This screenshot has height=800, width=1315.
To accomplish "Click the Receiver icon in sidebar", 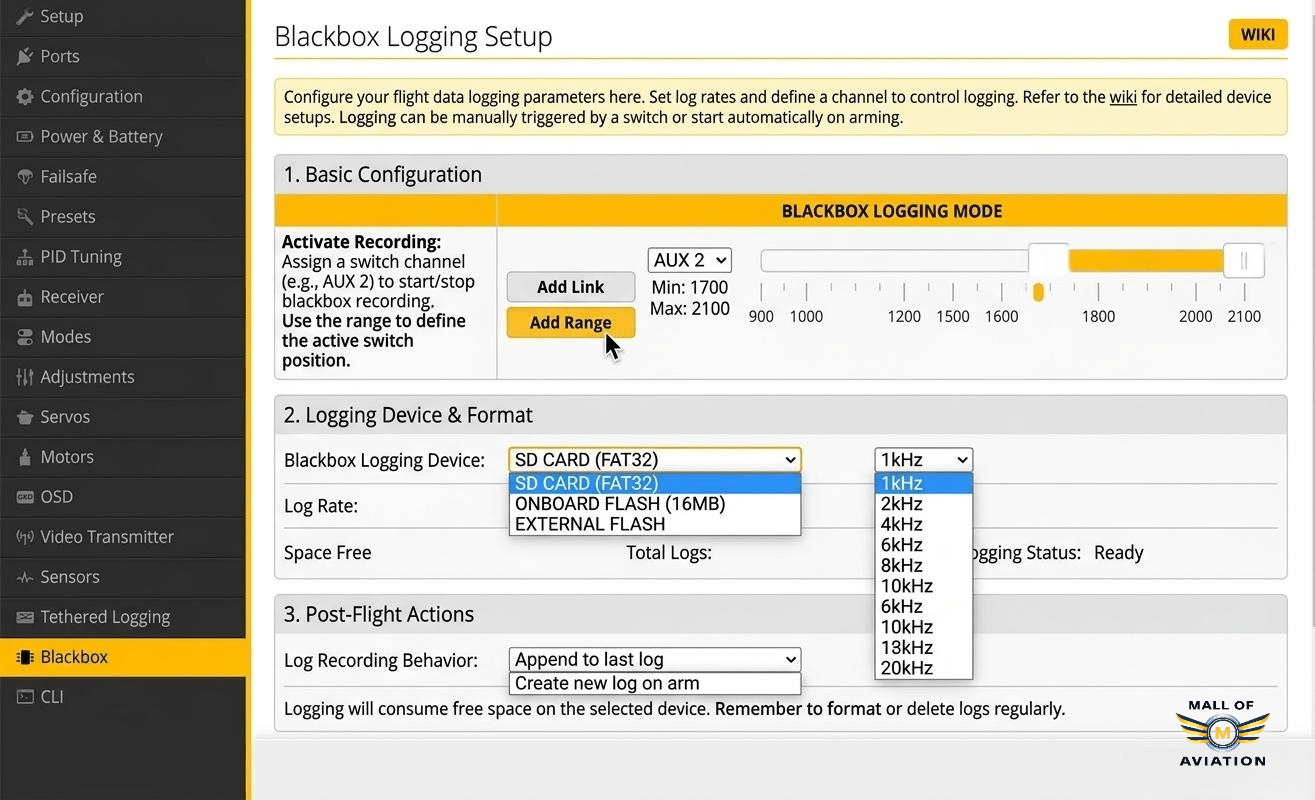I will click(24, 297).
